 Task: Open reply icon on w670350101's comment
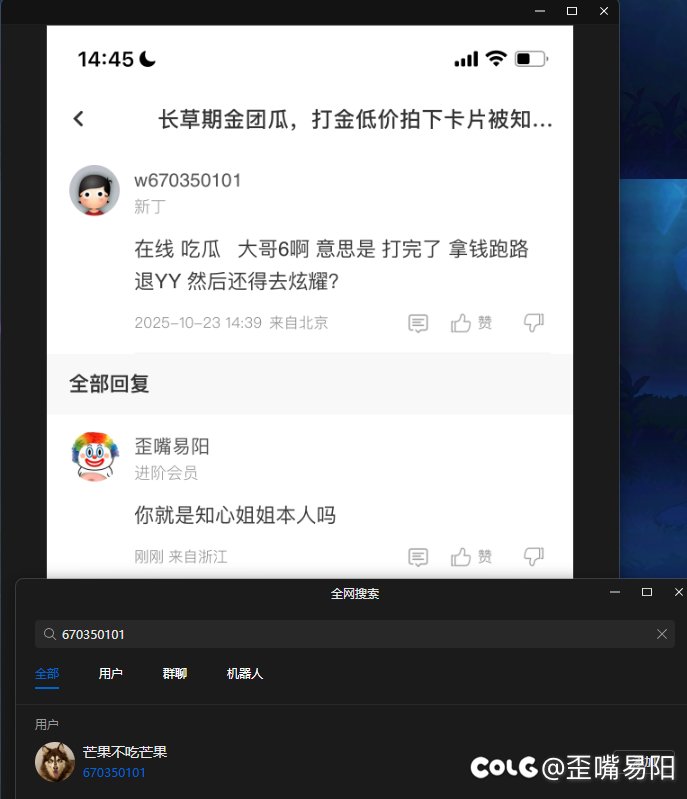point(418,323)
